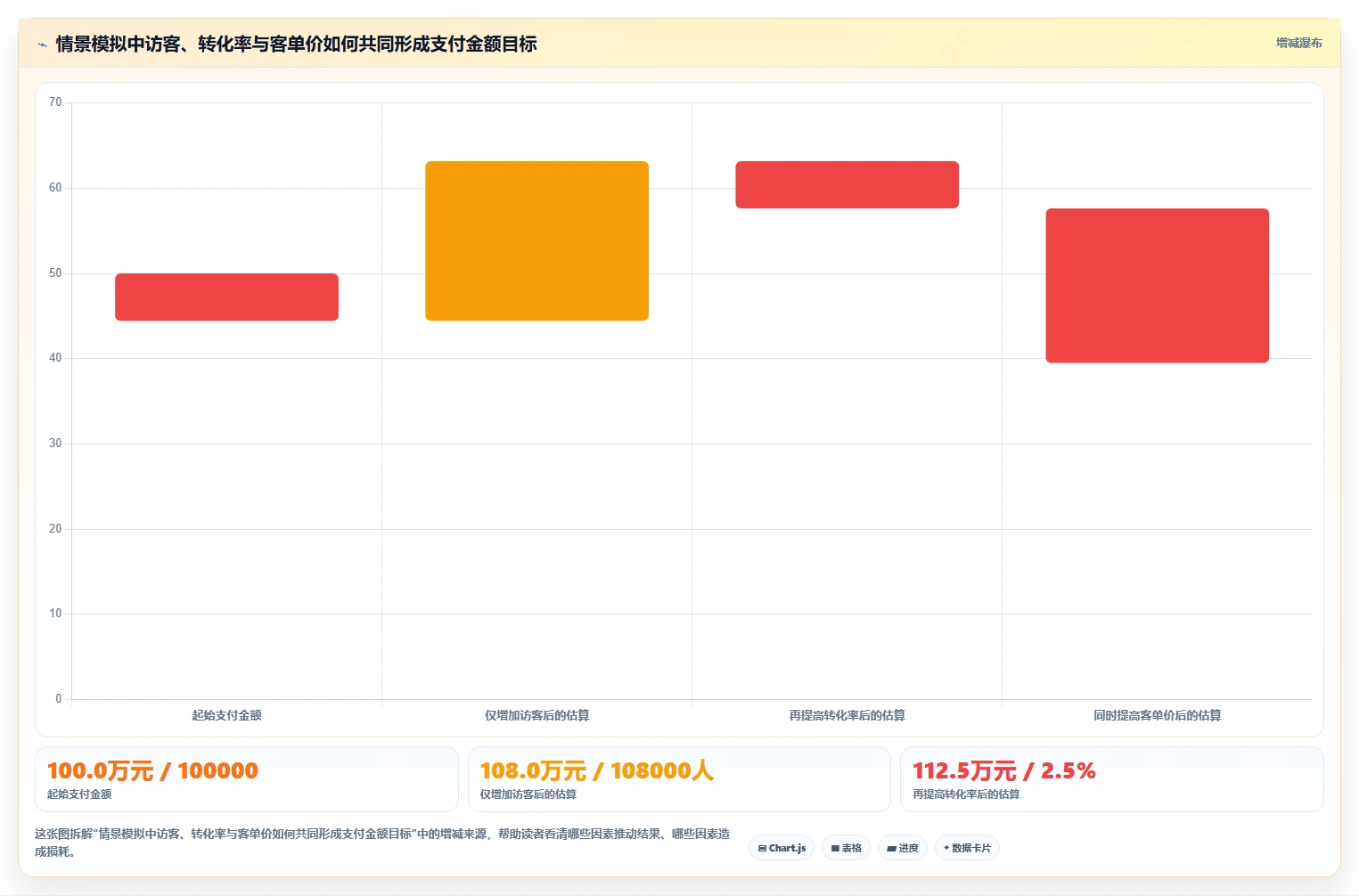Click the y-axis value 70
Image resolution: width=1359 pixels, height=896 pixels.
(55, 102)
